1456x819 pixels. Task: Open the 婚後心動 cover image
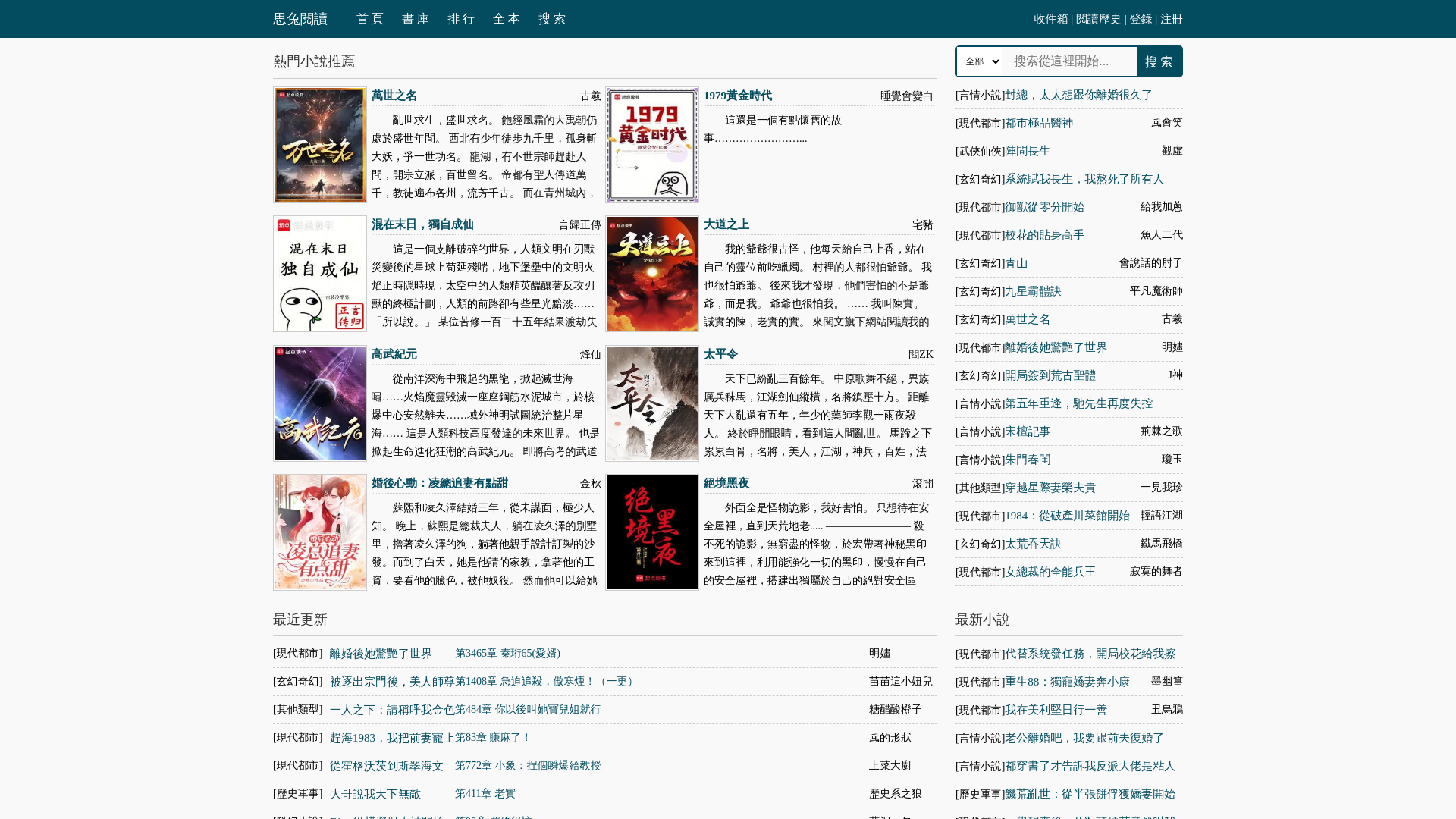coord(320,532)
